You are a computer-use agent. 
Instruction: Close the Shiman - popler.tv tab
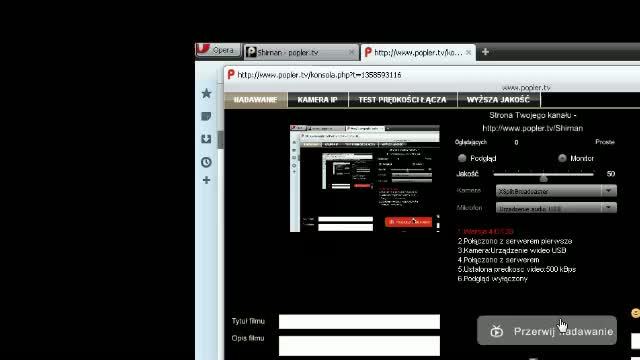(351, 52)
